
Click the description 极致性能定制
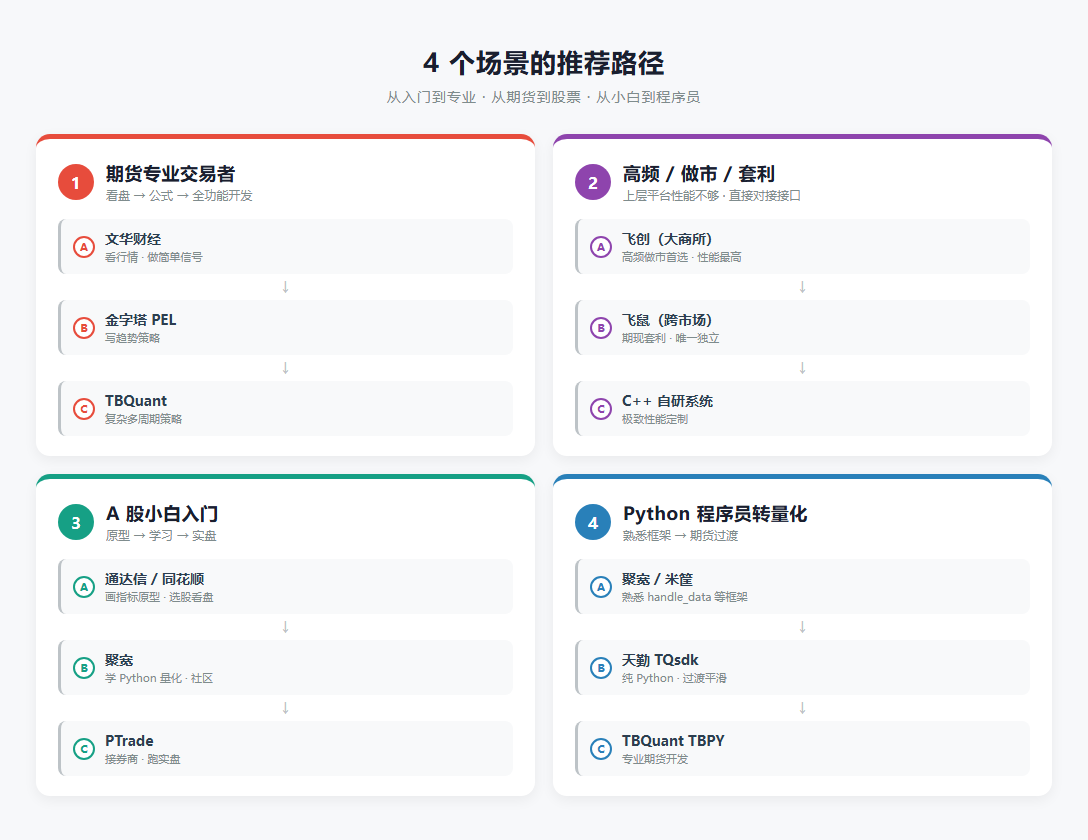[x=655, y=419]
